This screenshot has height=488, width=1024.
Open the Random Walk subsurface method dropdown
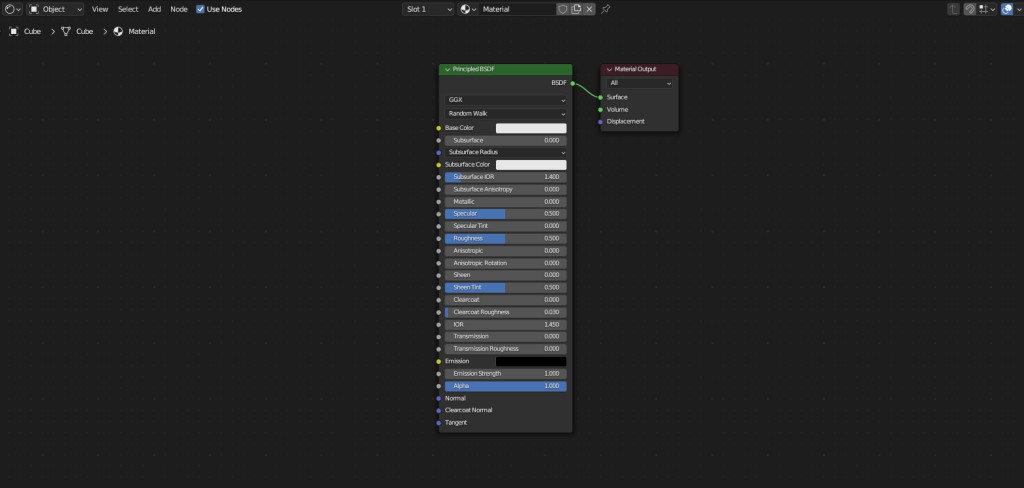tap(506, 114)
